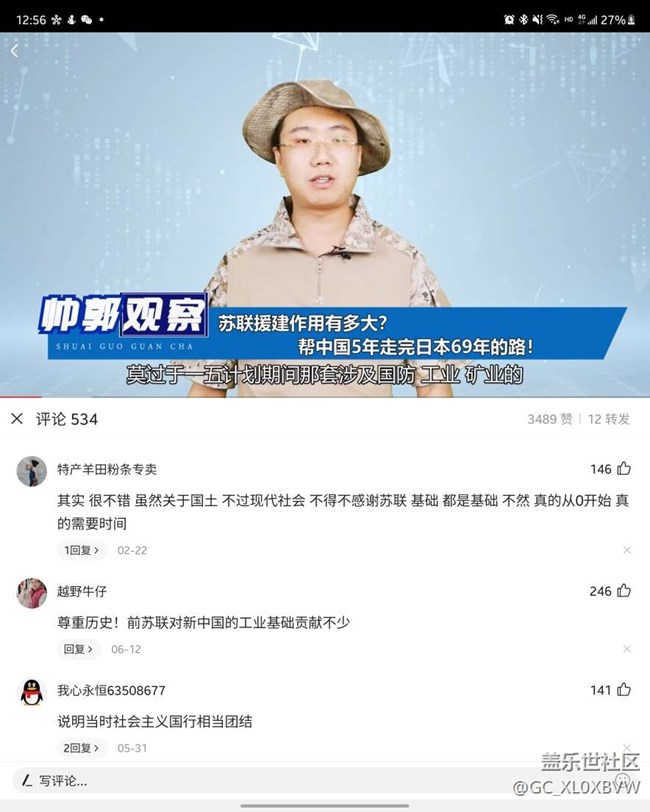Image resolution: width=650 pixels, height=812 pixels.
Task: Open the 12 转发 reposts count
Action: click(x=609, y=419)
